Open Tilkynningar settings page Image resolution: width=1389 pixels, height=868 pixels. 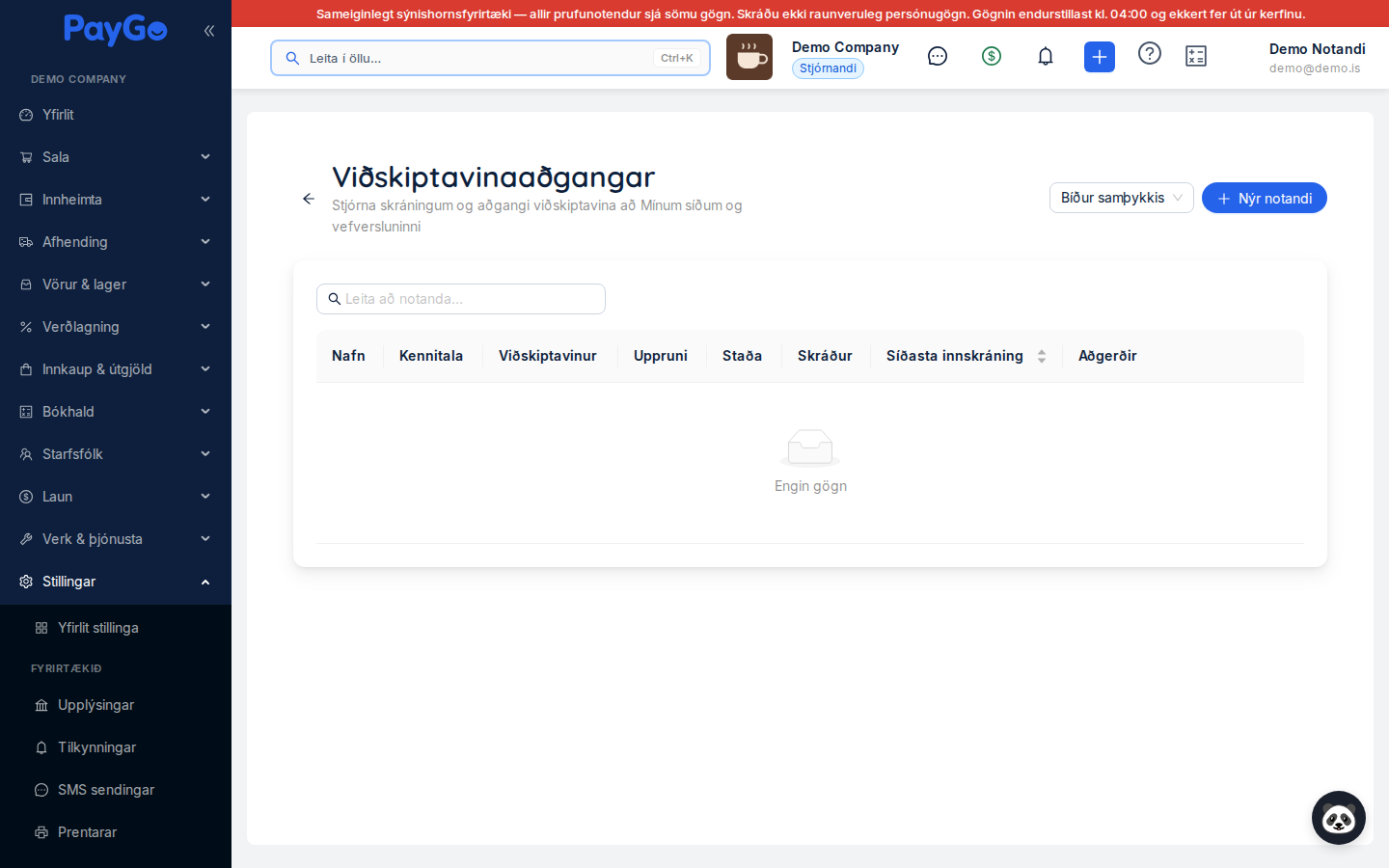click(x=116, y=747)
